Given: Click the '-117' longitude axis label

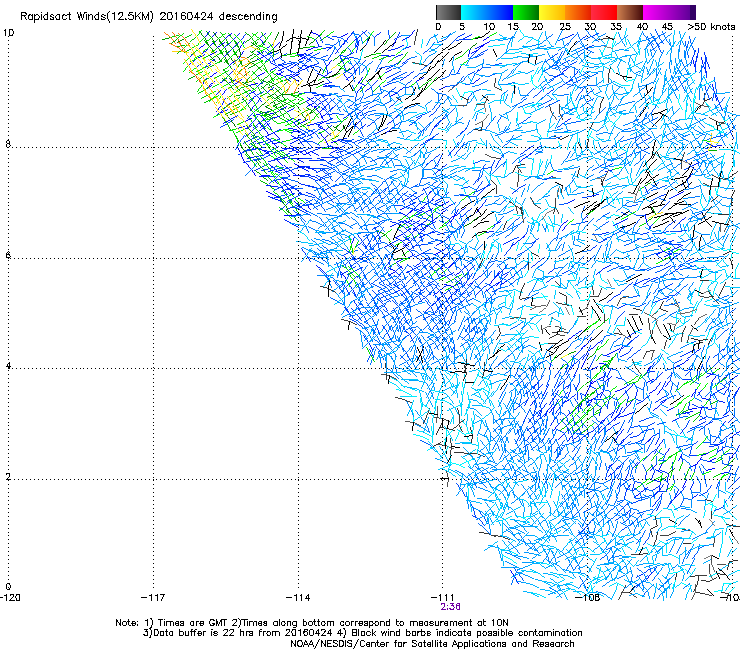Looking at the screenshot, I should [153, 598].
